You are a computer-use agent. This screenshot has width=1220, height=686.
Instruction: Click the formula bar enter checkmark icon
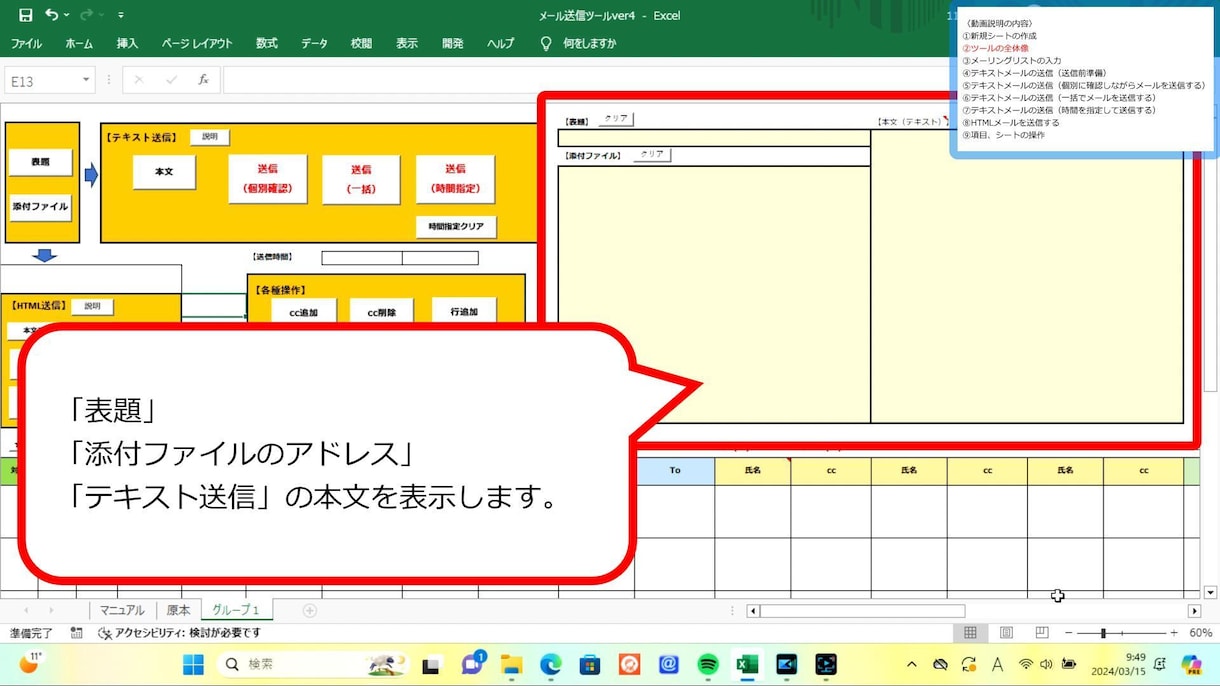click(x=171, y=80)
